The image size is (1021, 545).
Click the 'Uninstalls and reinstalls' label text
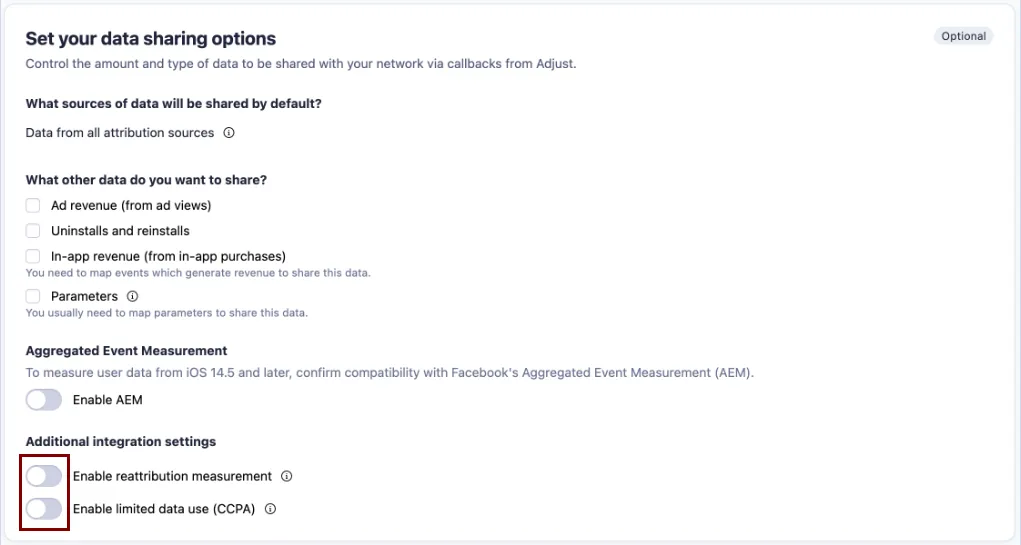point(120,231)
